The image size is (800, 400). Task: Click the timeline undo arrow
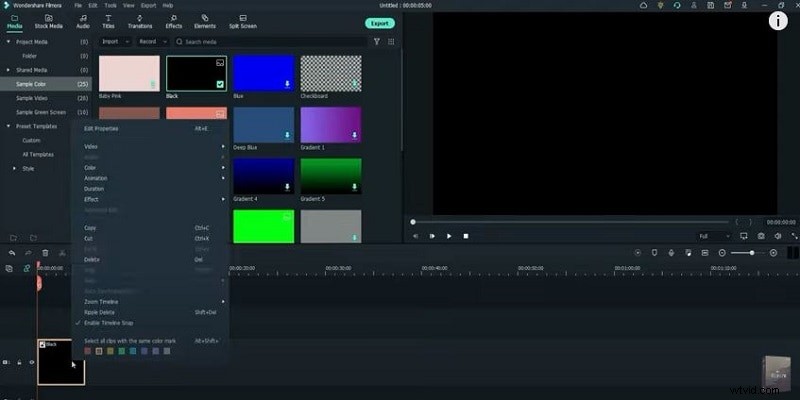[x=12, y=253]
